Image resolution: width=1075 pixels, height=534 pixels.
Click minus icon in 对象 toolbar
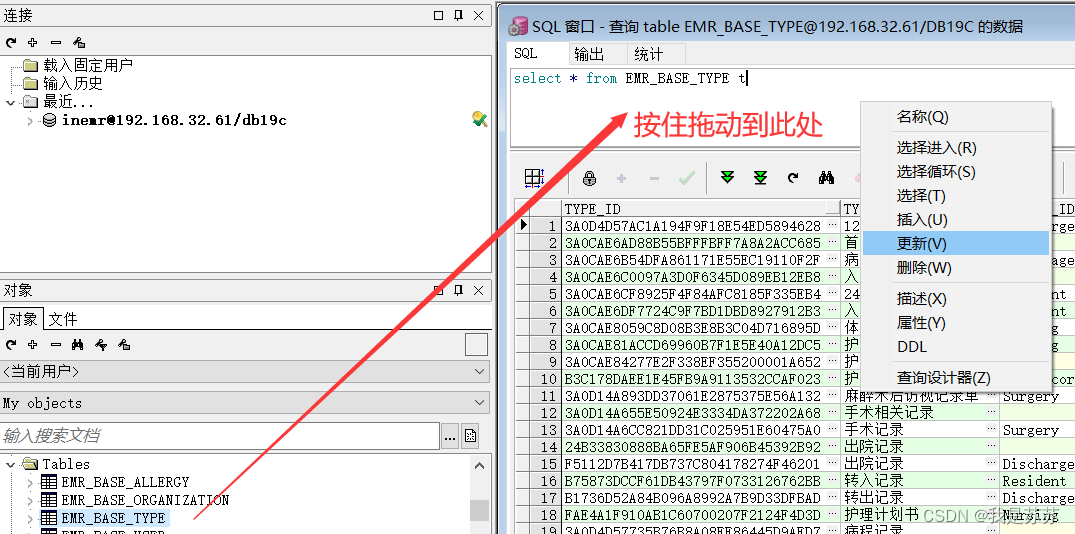(x=56, y=345)
